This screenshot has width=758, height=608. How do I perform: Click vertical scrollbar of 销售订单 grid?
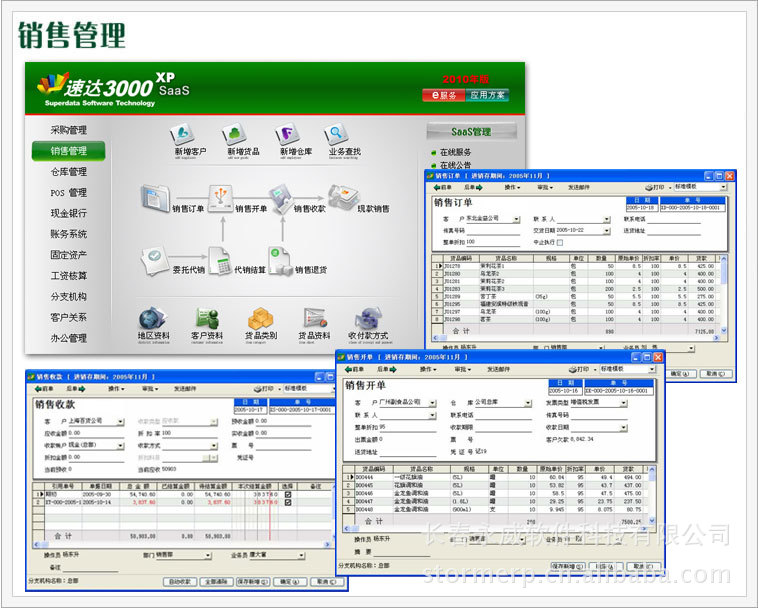pyautogui.click(x=724, y=295)
